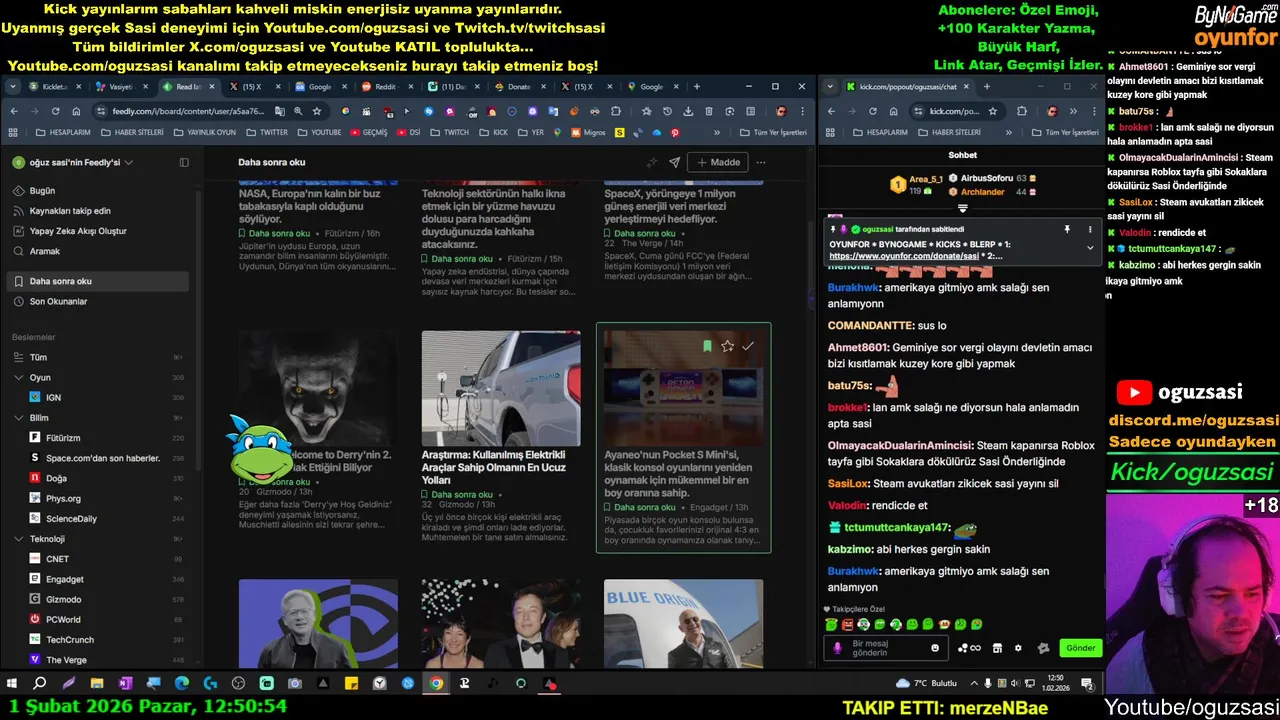Image resolution: width=1280 pixels, height=720 pixels.
Task: Reload the Feedly page
Action: pyautogui.click(x=55, y=111)
